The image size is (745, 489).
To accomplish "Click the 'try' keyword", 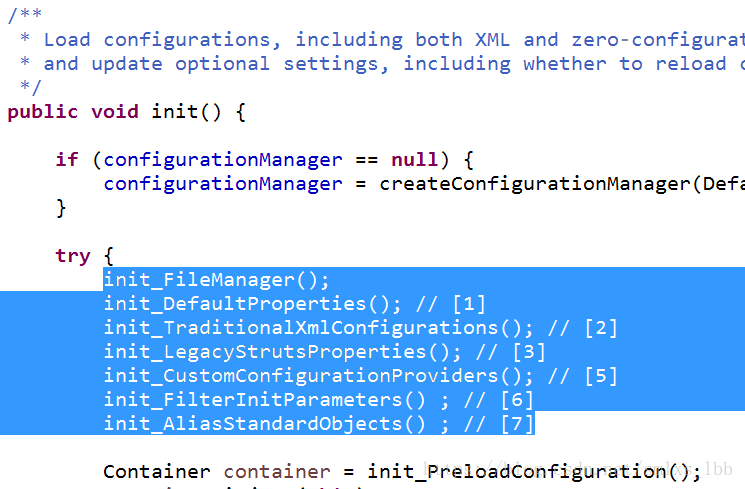I will click(x=73, y=256).
